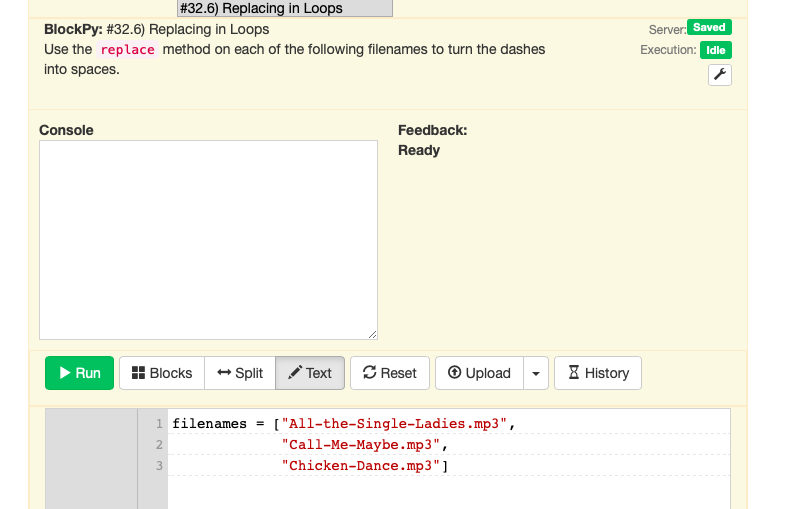Select the Text editor mode

tap(310, 373)
